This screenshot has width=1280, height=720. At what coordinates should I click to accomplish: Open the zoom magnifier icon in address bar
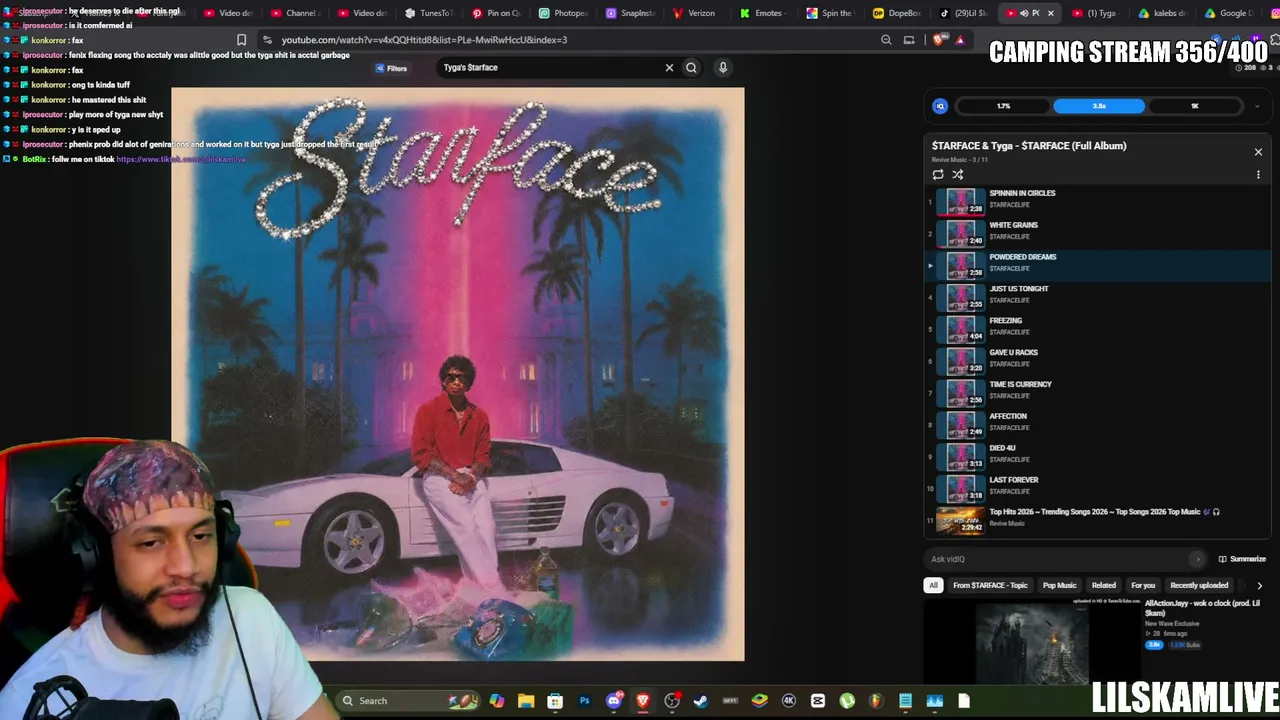tap(886, 40)
